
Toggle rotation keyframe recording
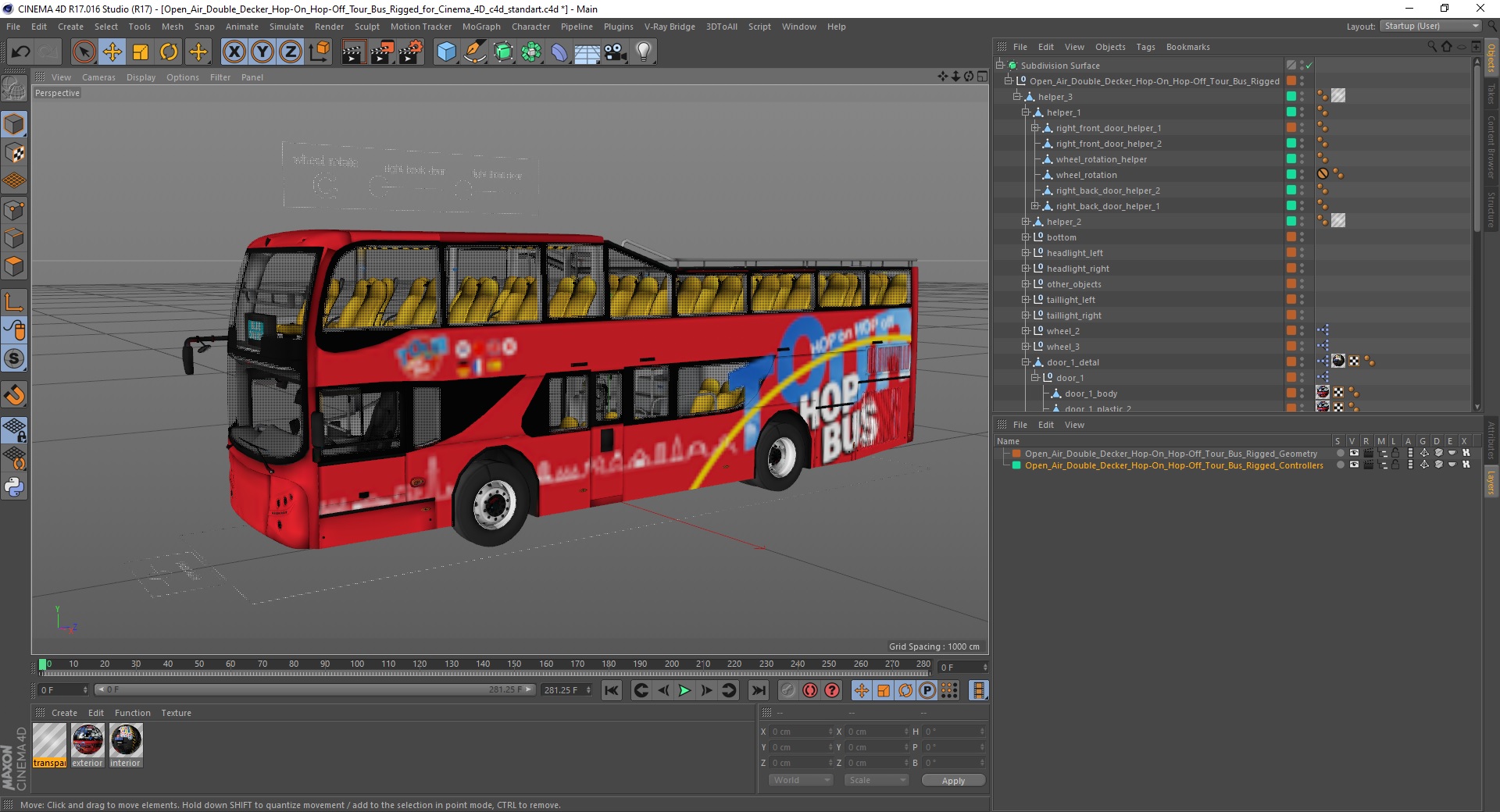[x=905, y=690]
